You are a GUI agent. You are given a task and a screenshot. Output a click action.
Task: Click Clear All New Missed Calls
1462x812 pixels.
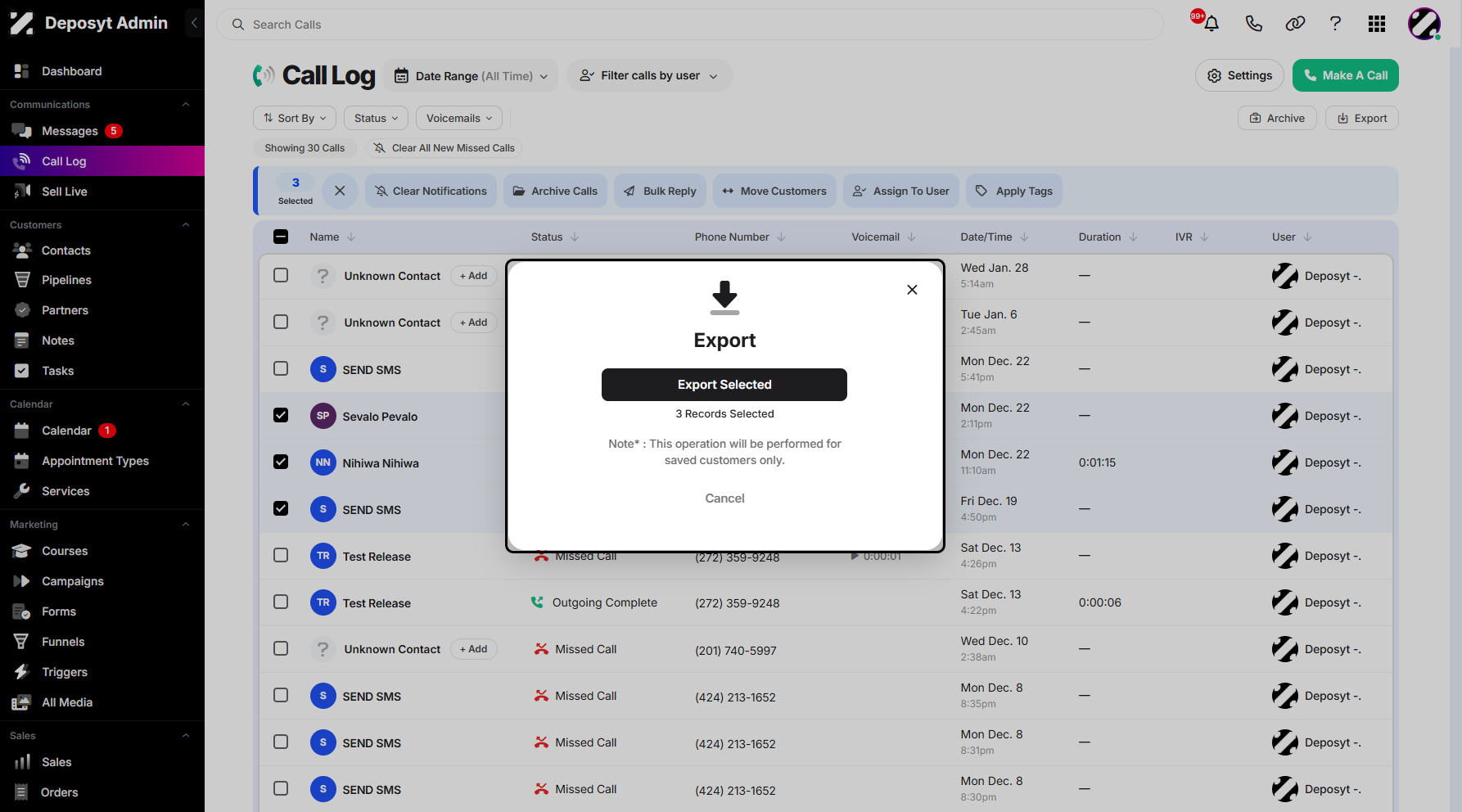click(444, 148)
